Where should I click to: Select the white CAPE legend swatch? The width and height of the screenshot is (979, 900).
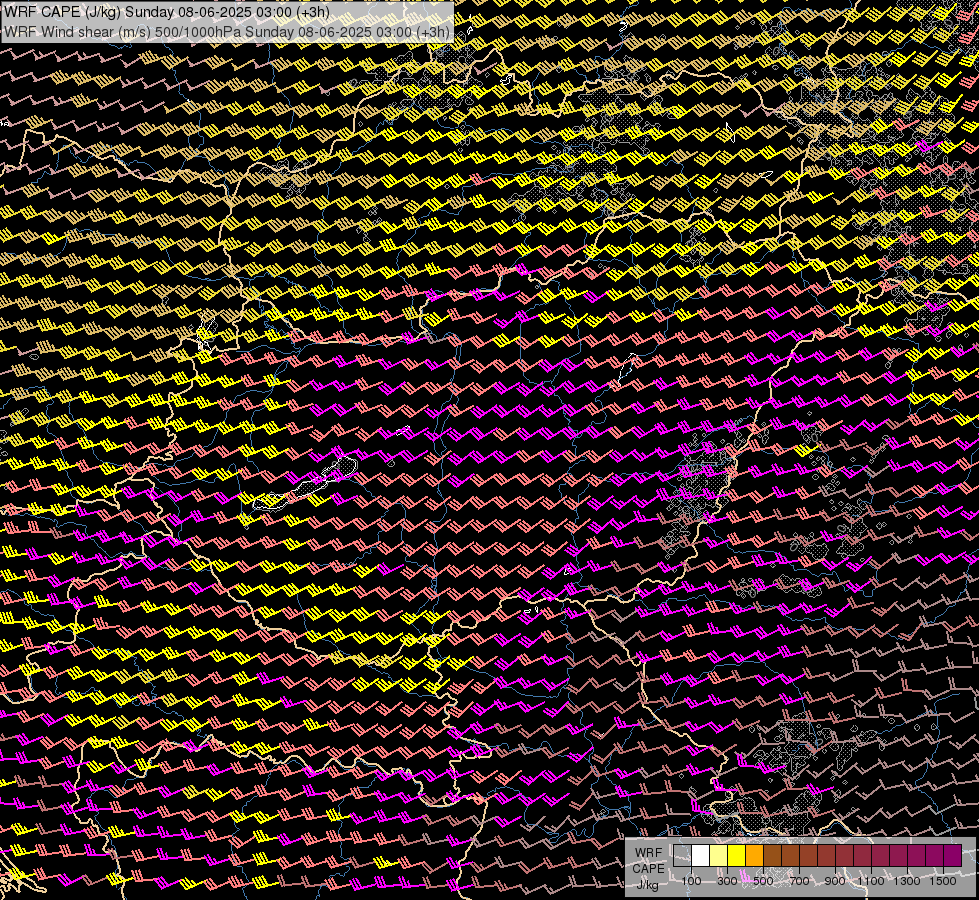pos(701,856)
